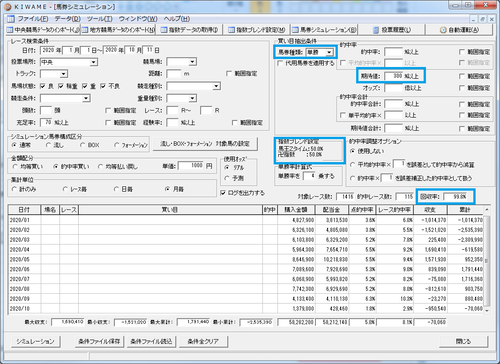Click the KIWAME app icon in title bar
This screenshot has height=364, width=500.
(x=8, y=6)
